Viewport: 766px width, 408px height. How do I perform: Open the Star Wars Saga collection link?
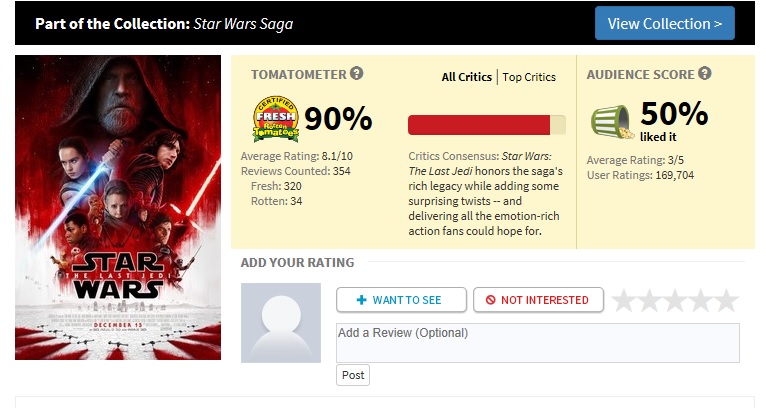pyautogui.click(x=243, y=23)
